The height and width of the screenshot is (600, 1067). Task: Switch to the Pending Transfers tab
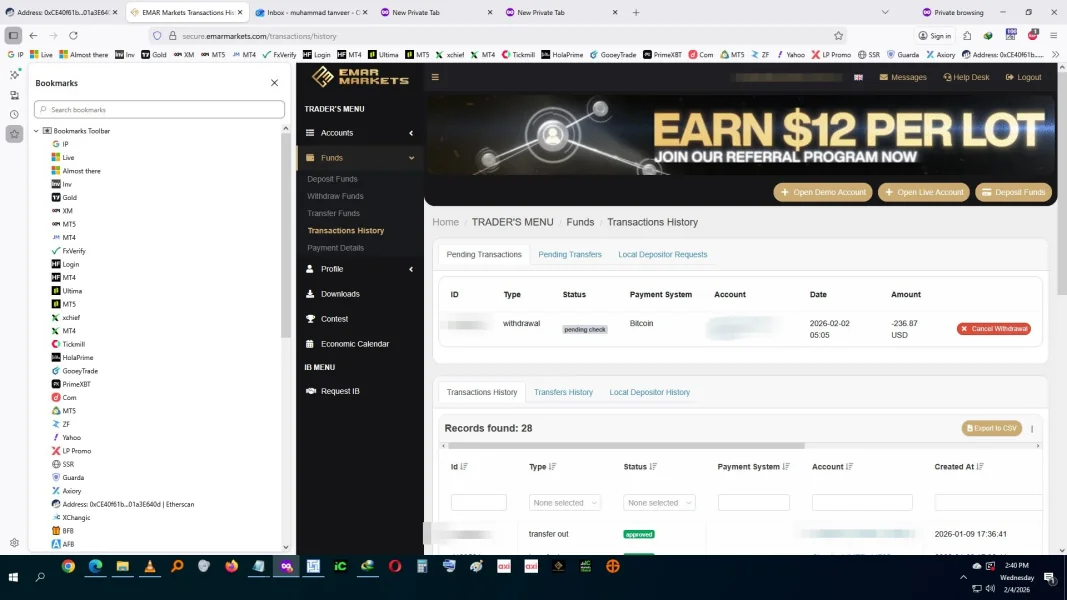click(x=570, y=254)
